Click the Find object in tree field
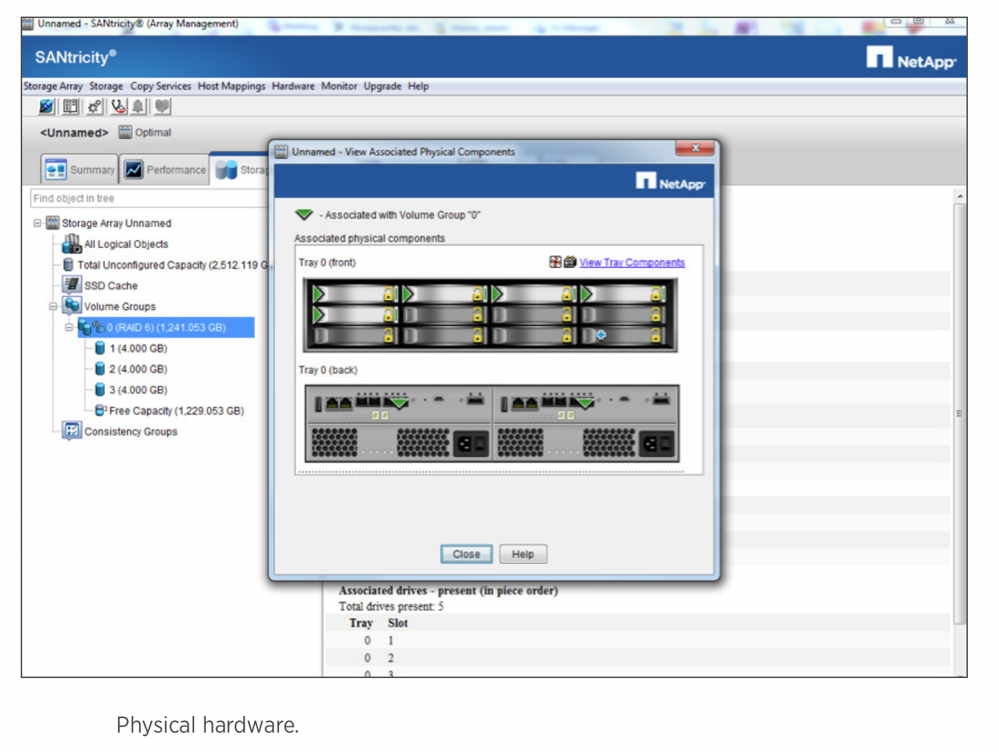 click(148, 198)
